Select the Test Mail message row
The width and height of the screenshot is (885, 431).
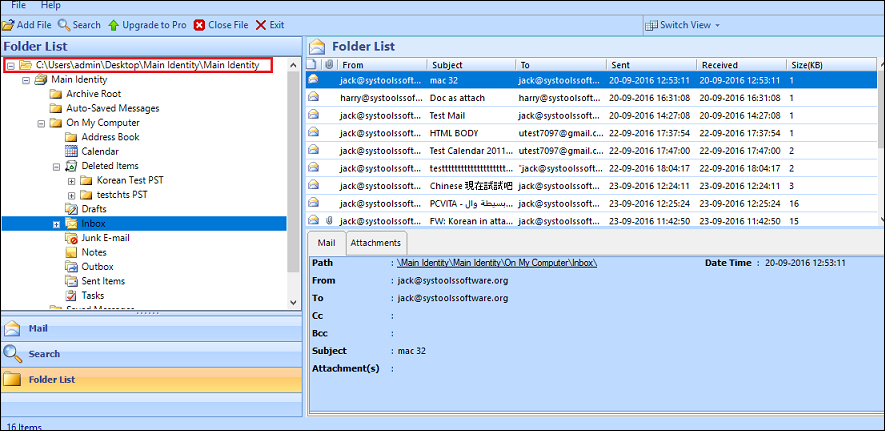592,116
